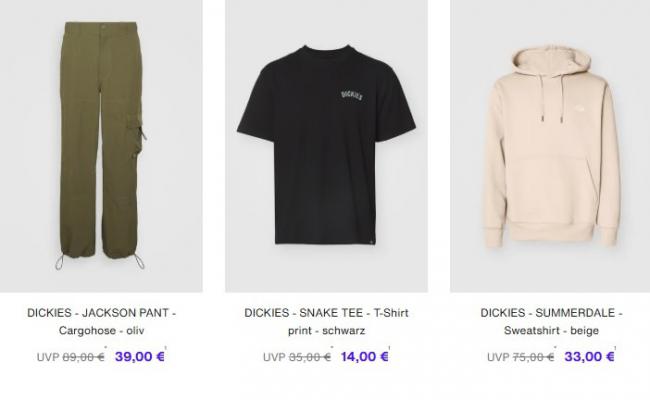Screen dimensions: 650x400
Task: Select the 14,00 € sale price
Action: coord(364,356)
